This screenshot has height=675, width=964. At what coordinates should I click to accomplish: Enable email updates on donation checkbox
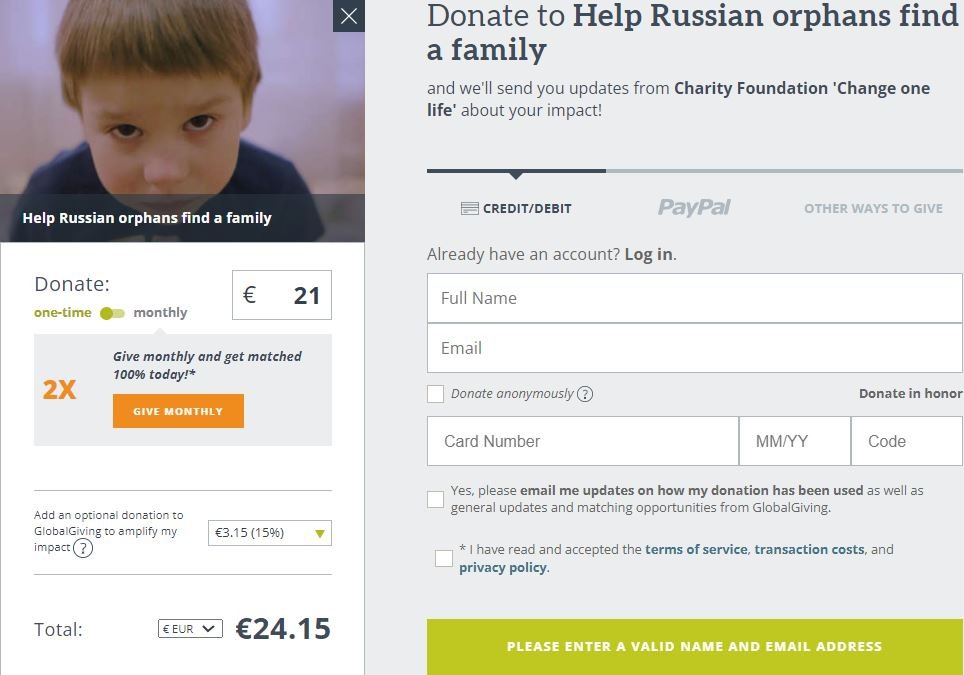click(x=435, y=499)
